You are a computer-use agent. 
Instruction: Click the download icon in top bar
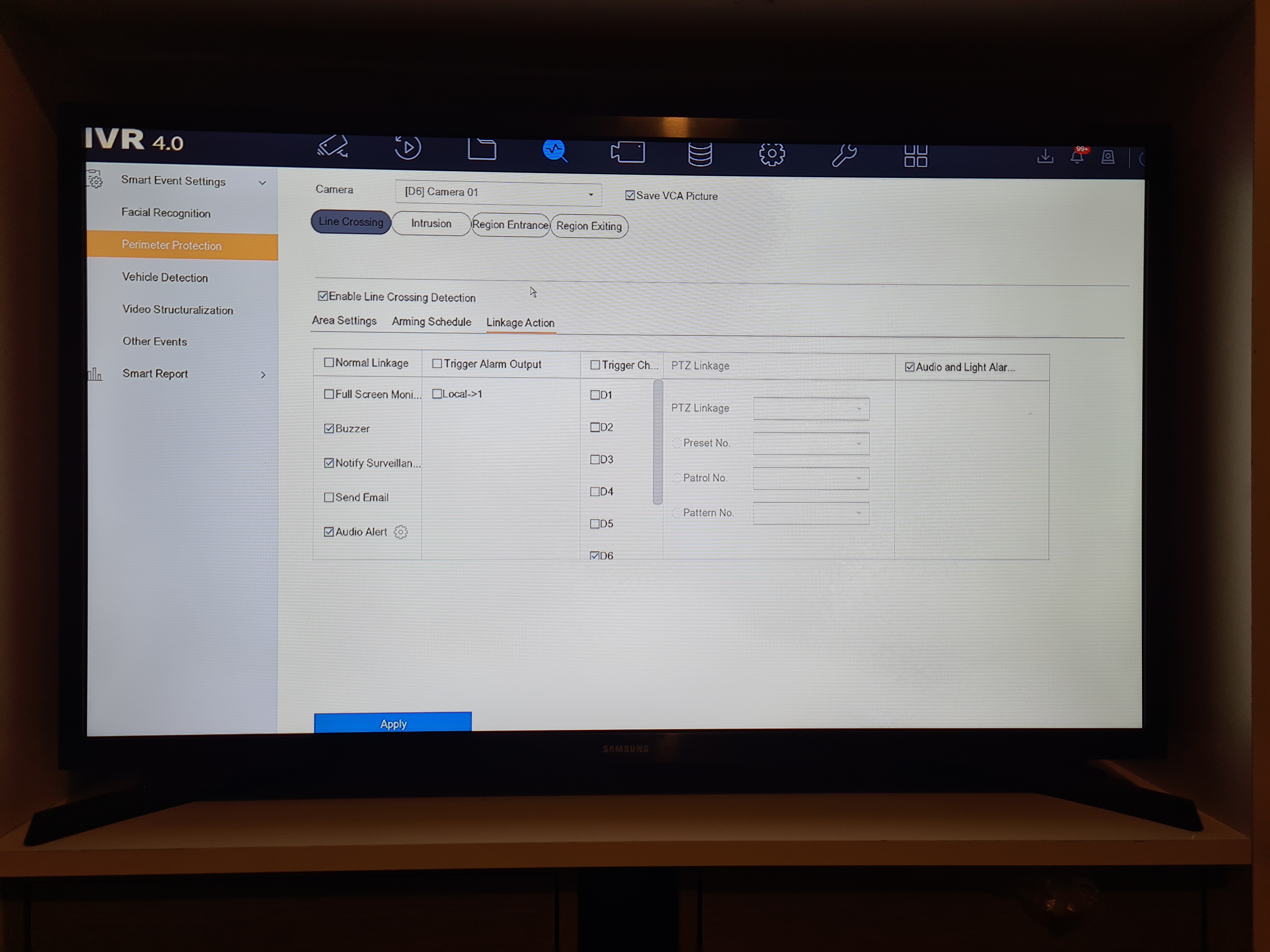(x=1045, y=156)
